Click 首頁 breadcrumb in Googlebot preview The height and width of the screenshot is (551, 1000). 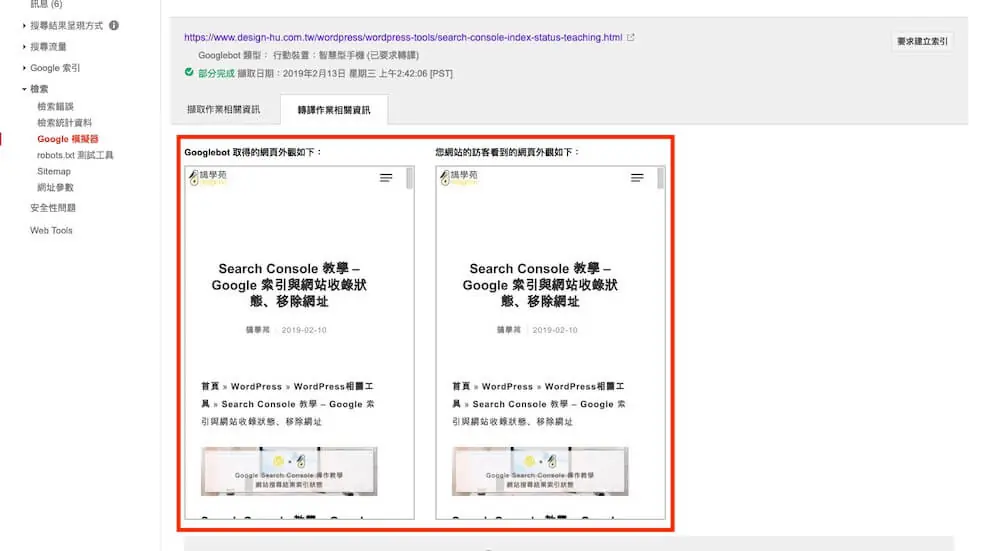click(210, 386)
